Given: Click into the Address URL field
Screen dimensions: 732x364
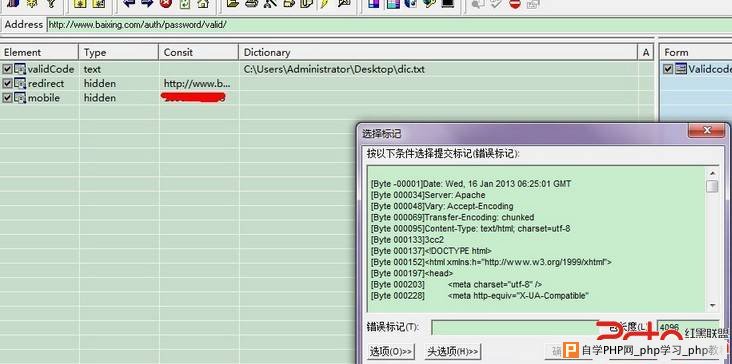Looking at the screenshot, I should (x=389, y=25).
